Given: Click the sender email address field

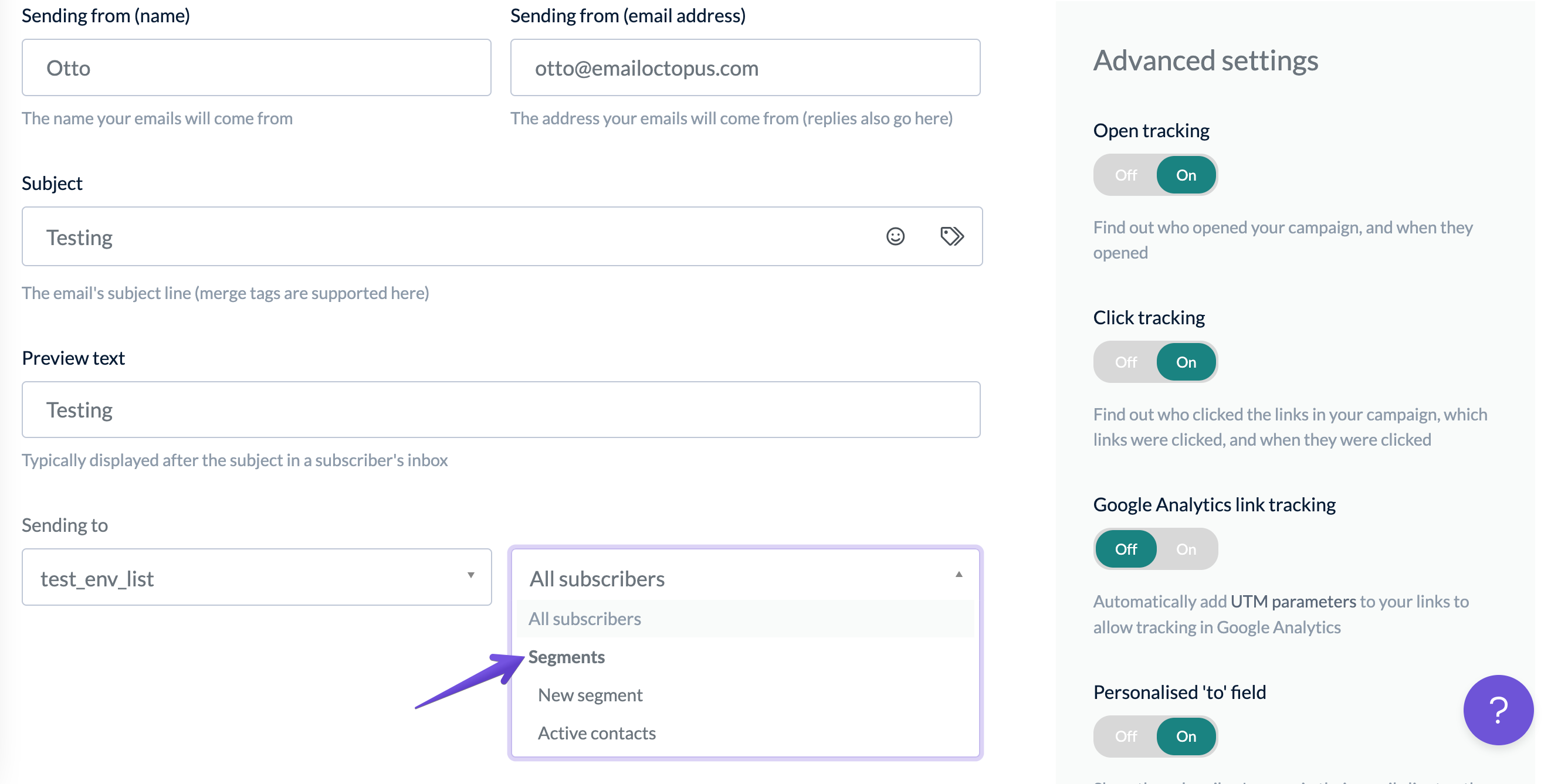Looking at the screenshot, I should 745,68.
